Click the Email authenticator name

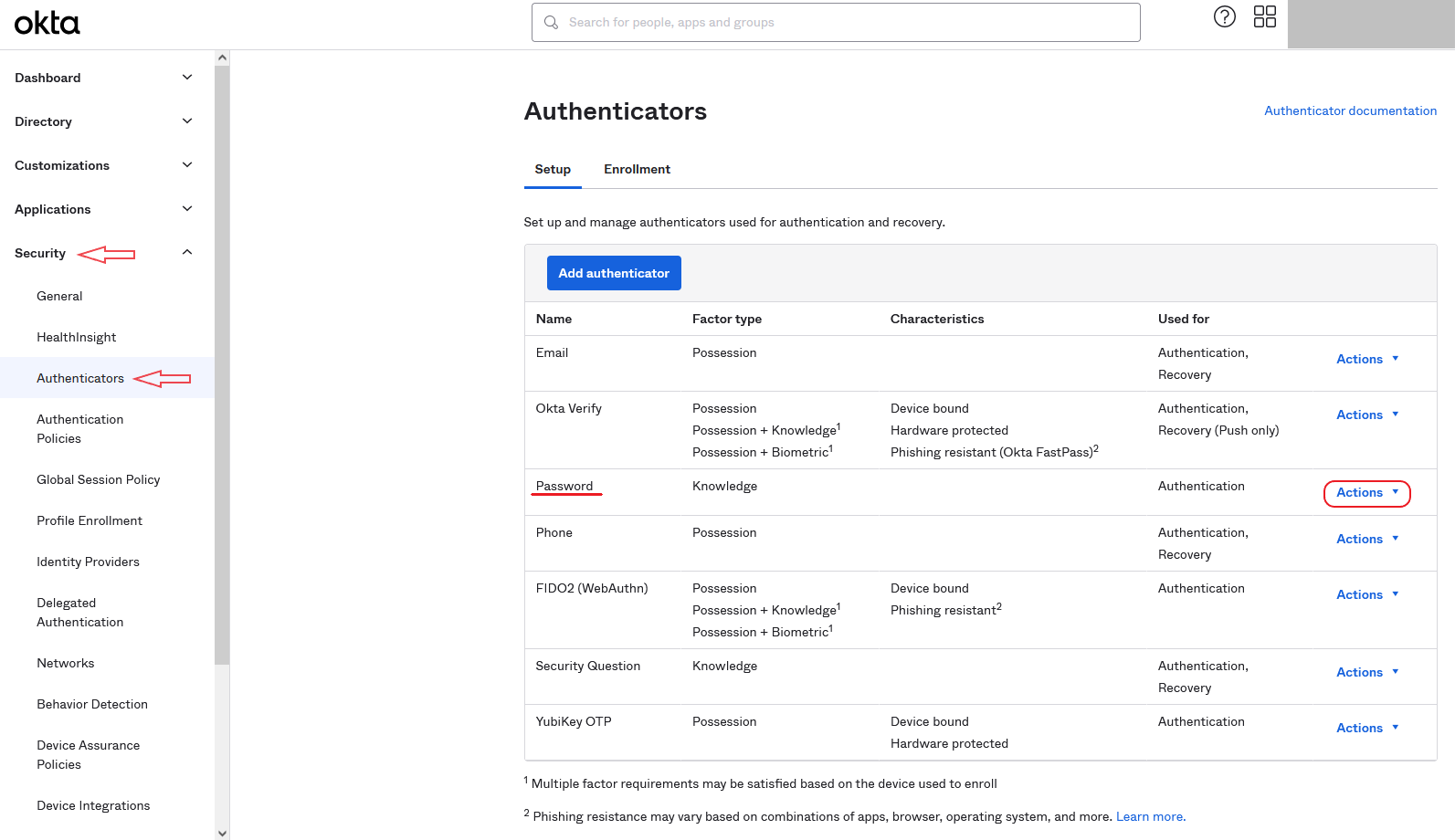552,352
